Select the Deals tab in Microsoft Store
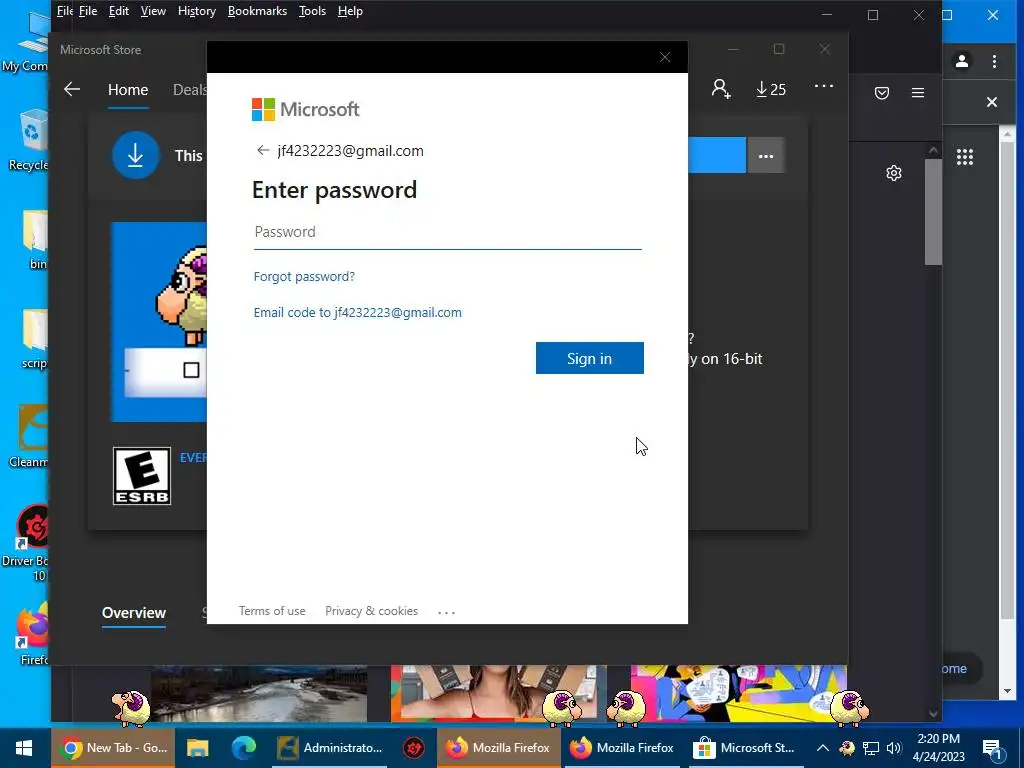Viewport: 1024px width, 768px height. 189,89
